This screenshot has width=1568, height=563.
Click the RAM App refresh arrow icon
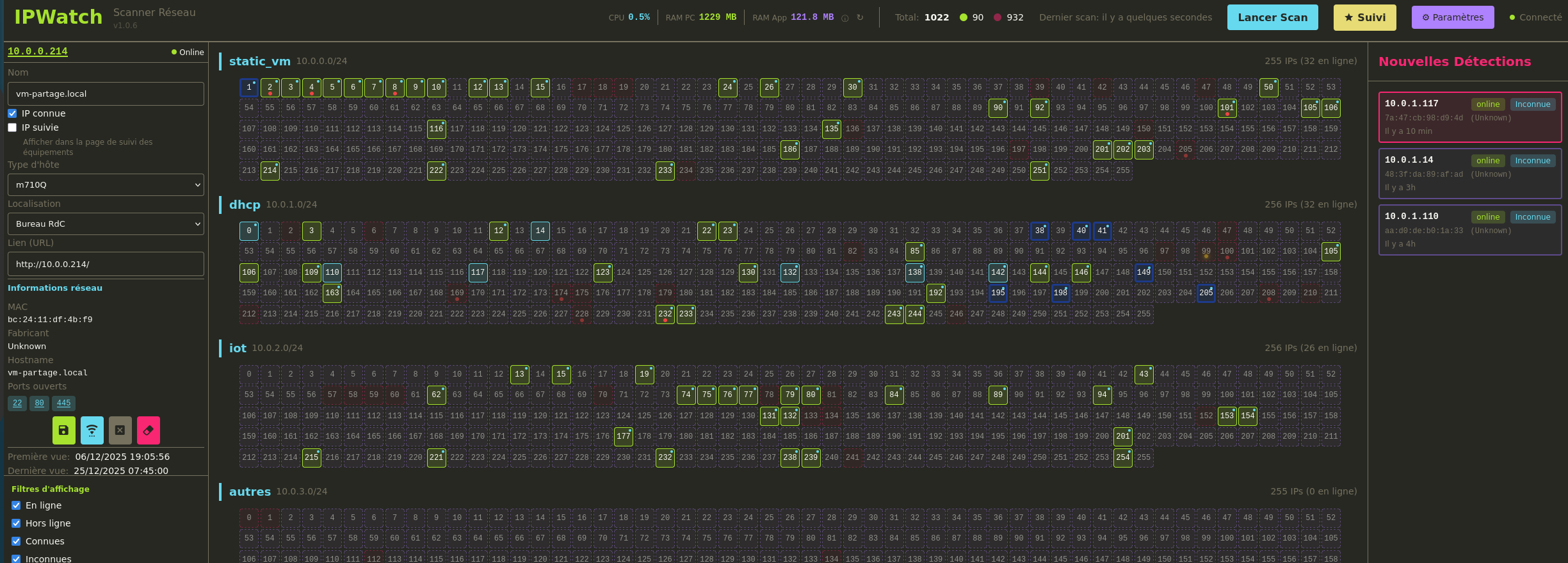click(860, 18)
